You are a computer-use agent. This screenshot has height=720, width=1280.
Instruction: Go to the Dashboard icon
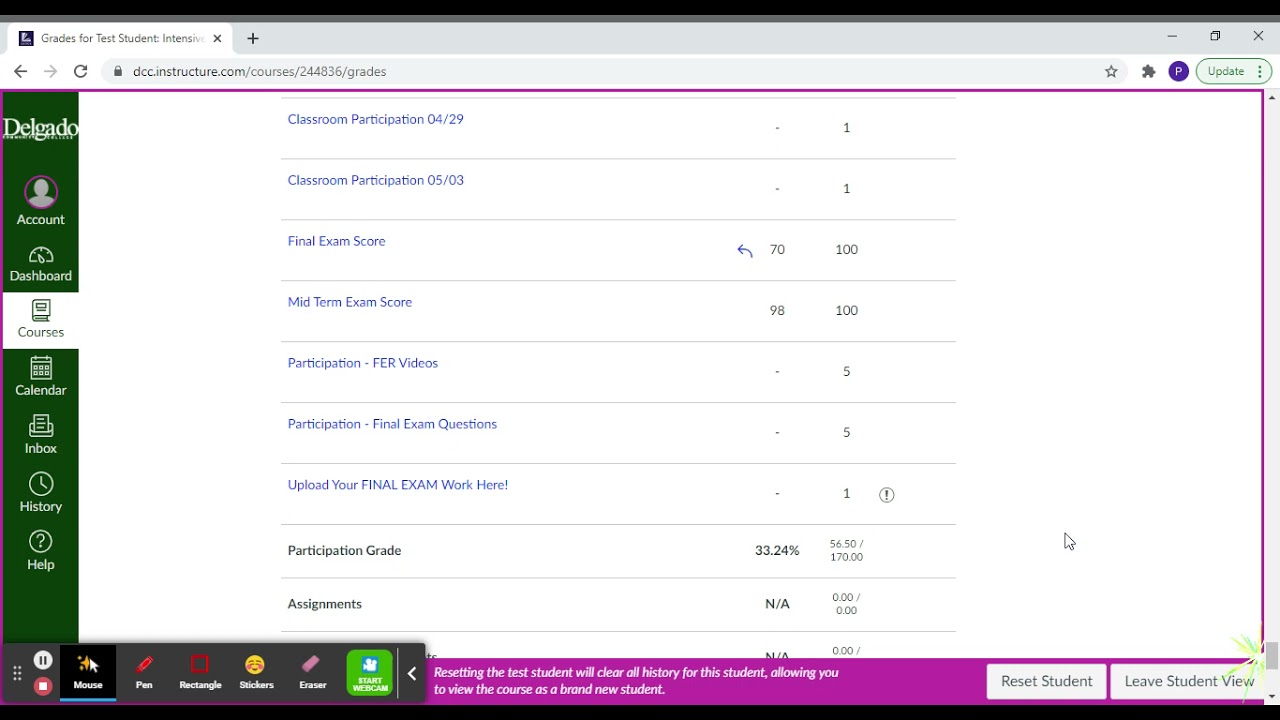tap(41, 255)
